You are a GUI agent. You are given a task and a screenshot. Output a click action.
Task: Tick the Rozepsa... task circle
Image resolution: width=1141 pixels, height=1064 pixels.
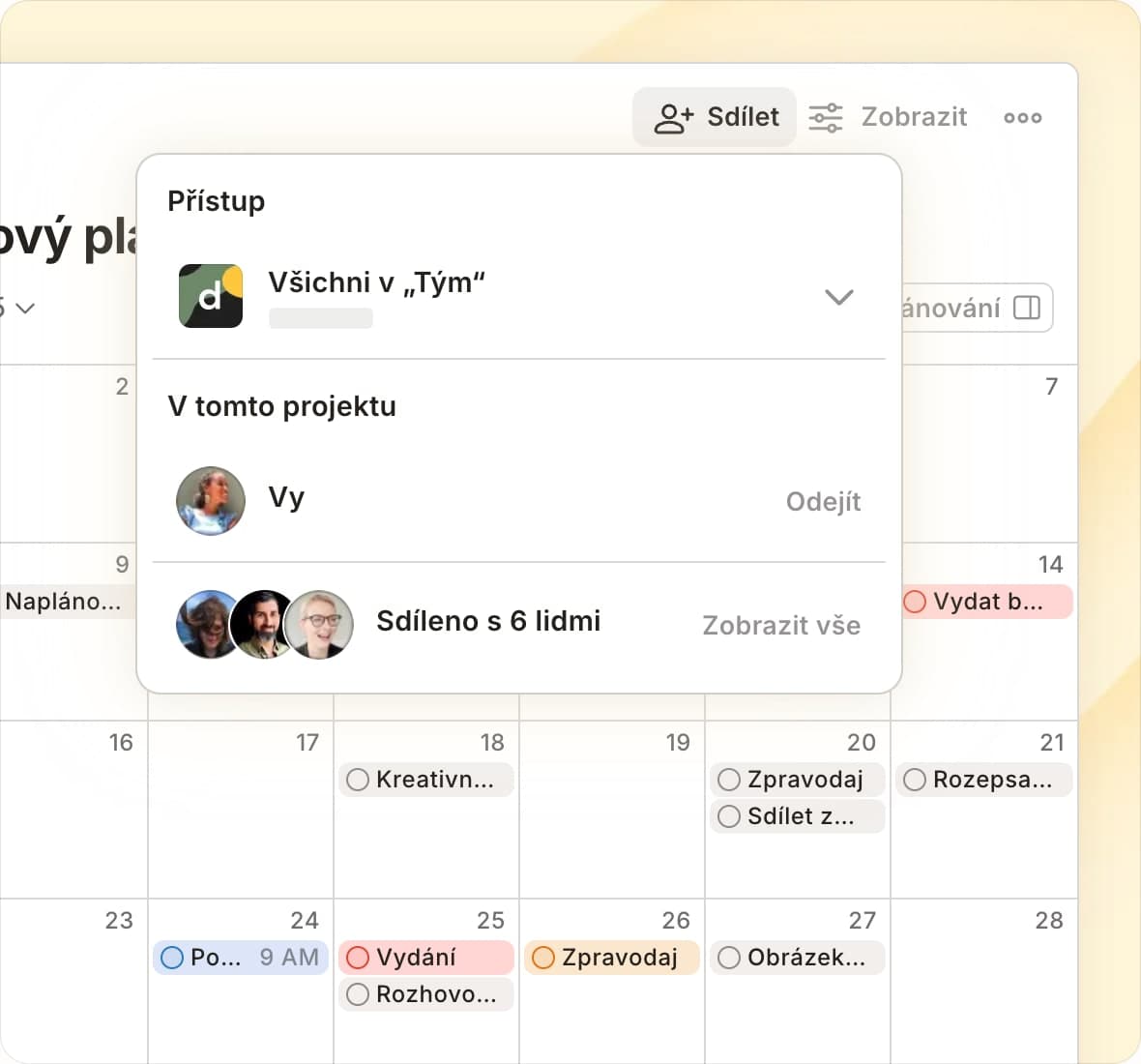(x=915, y=780)
